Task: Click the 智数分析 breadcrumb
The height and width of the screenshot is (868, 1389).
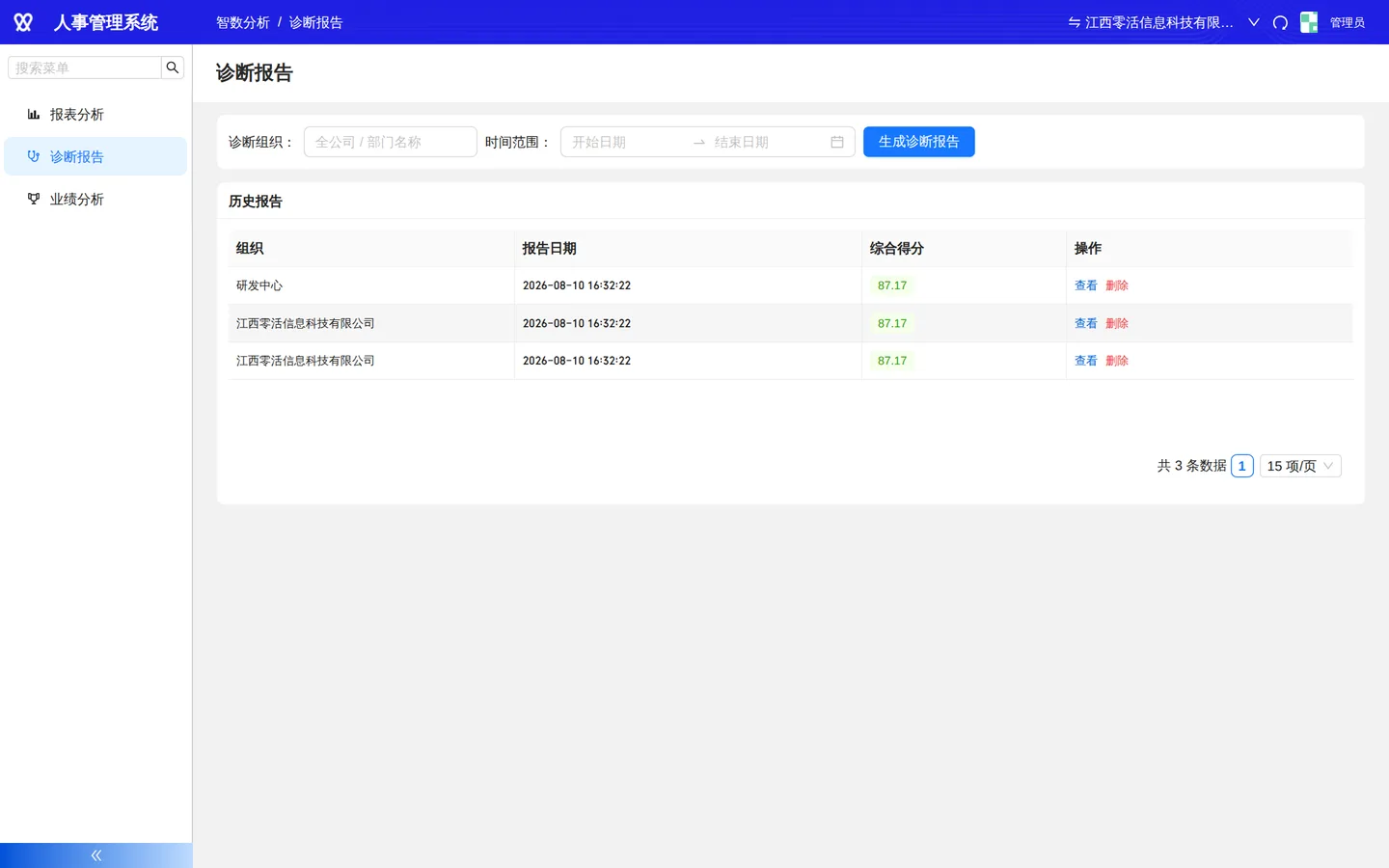Action: (243, 22)
